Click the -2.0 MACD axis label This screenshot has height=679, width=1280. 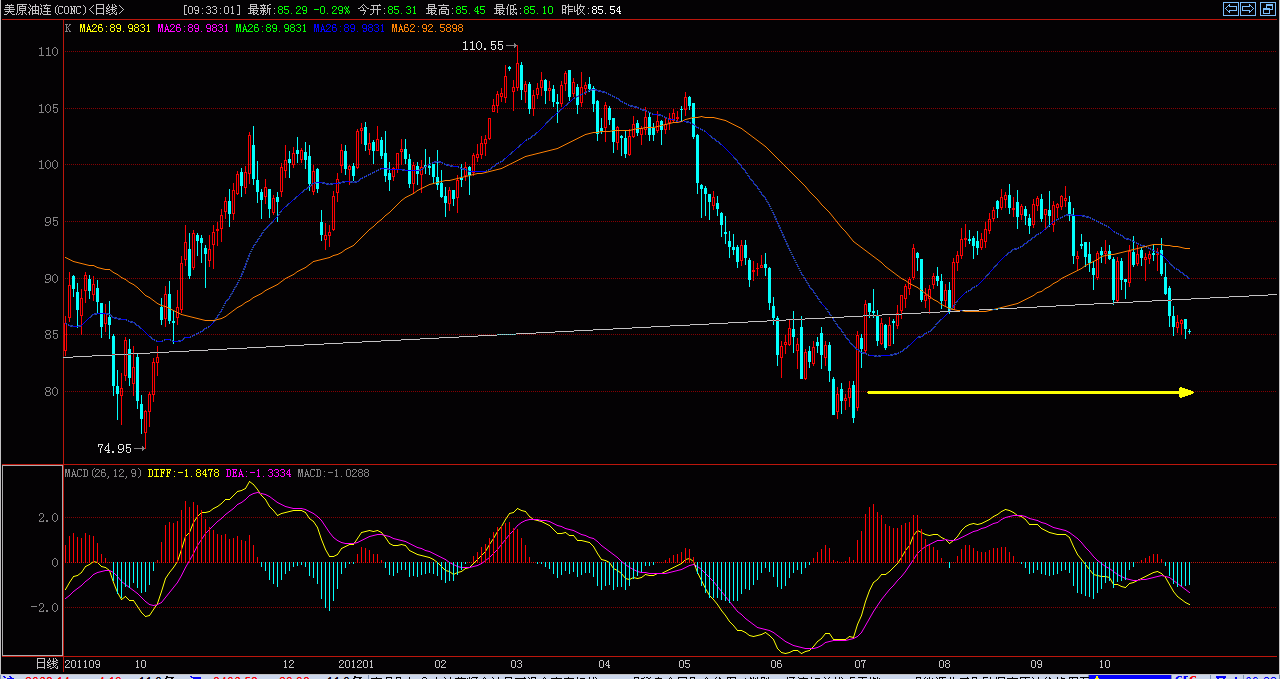click(x=46, y=607)
